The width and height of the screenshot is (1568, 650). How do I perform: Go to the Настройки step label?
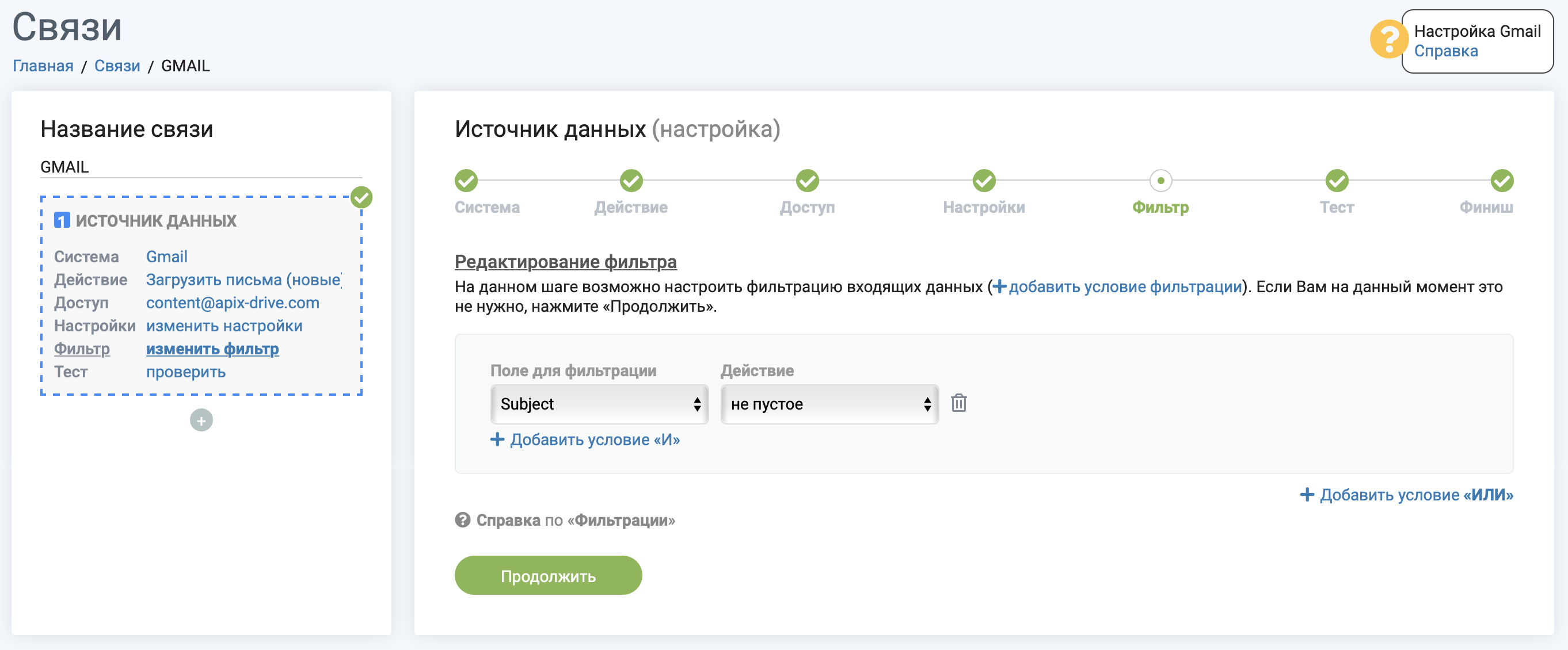984,207
